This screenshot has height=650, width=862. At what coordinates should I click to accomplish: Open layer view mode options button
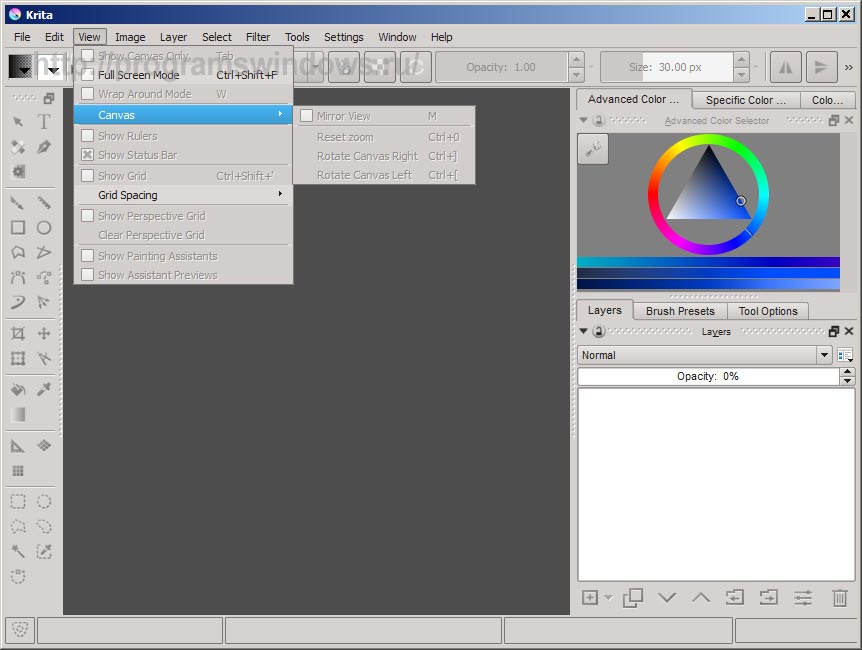pyautogui.click(x=845, y=355)
